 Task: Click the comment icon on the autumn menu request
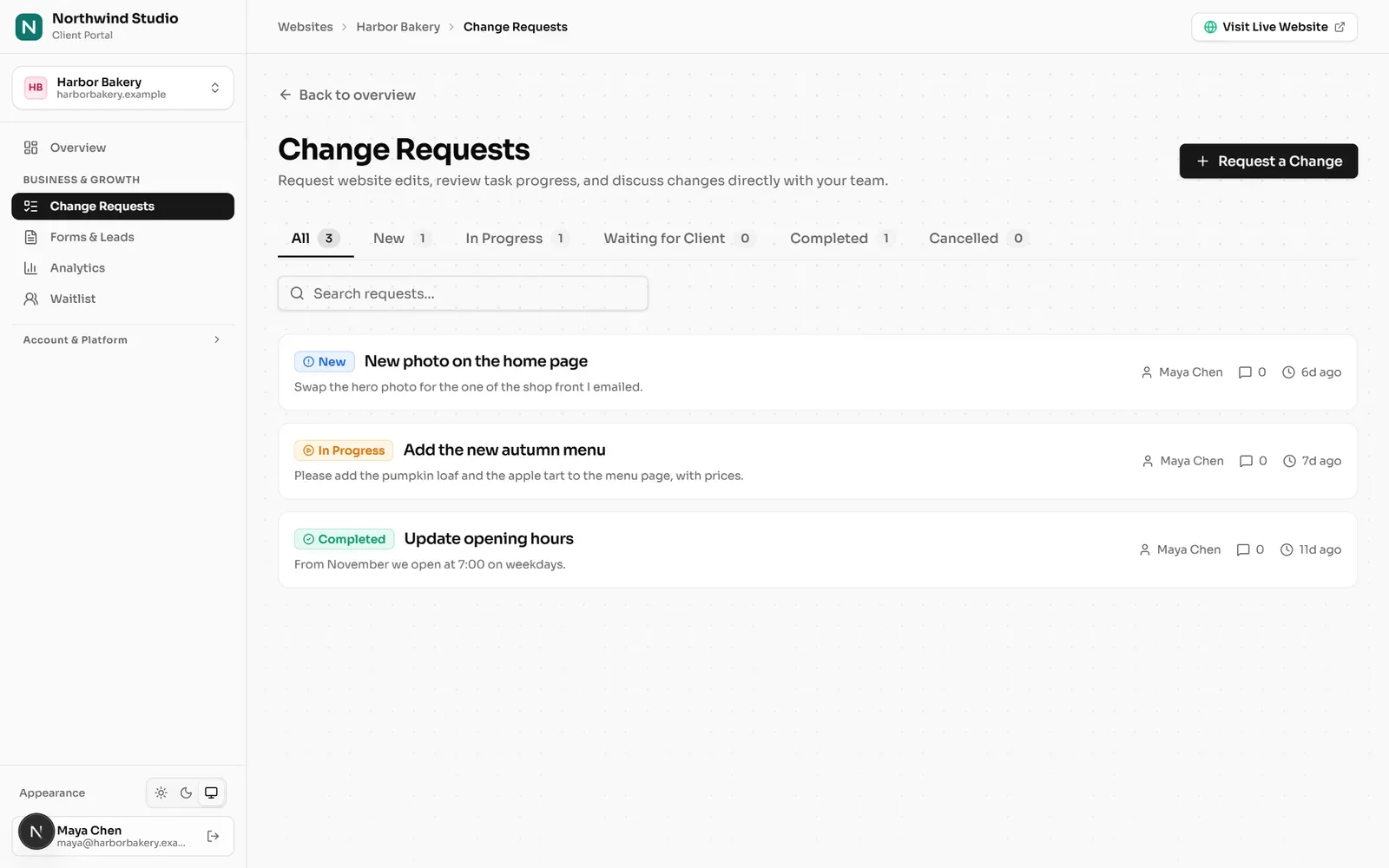pyautogui.click(x=1246, y=461)
